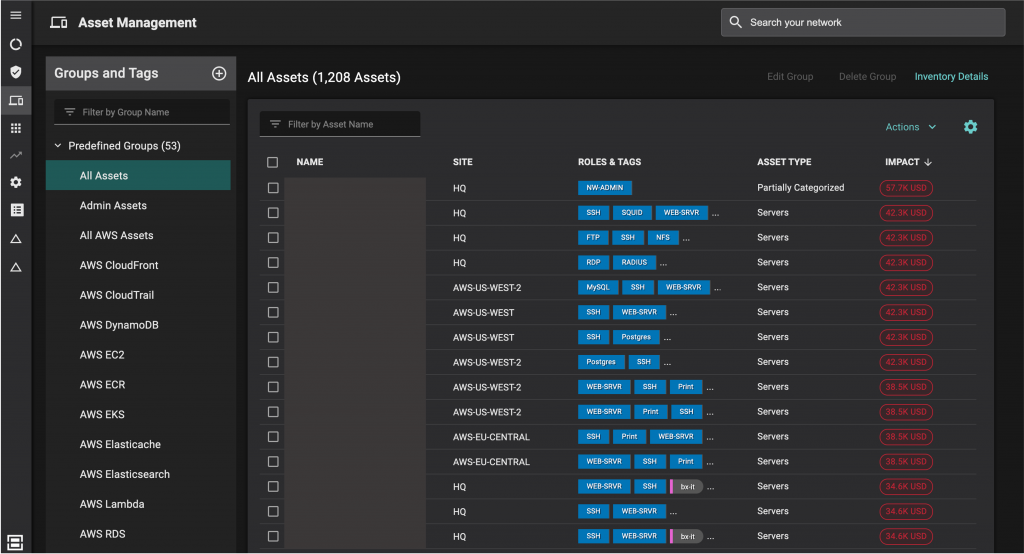Viewport: 1024px width, 554px height.
Task: Sort by the IMPACT column arrow
Action: [928, 162]
